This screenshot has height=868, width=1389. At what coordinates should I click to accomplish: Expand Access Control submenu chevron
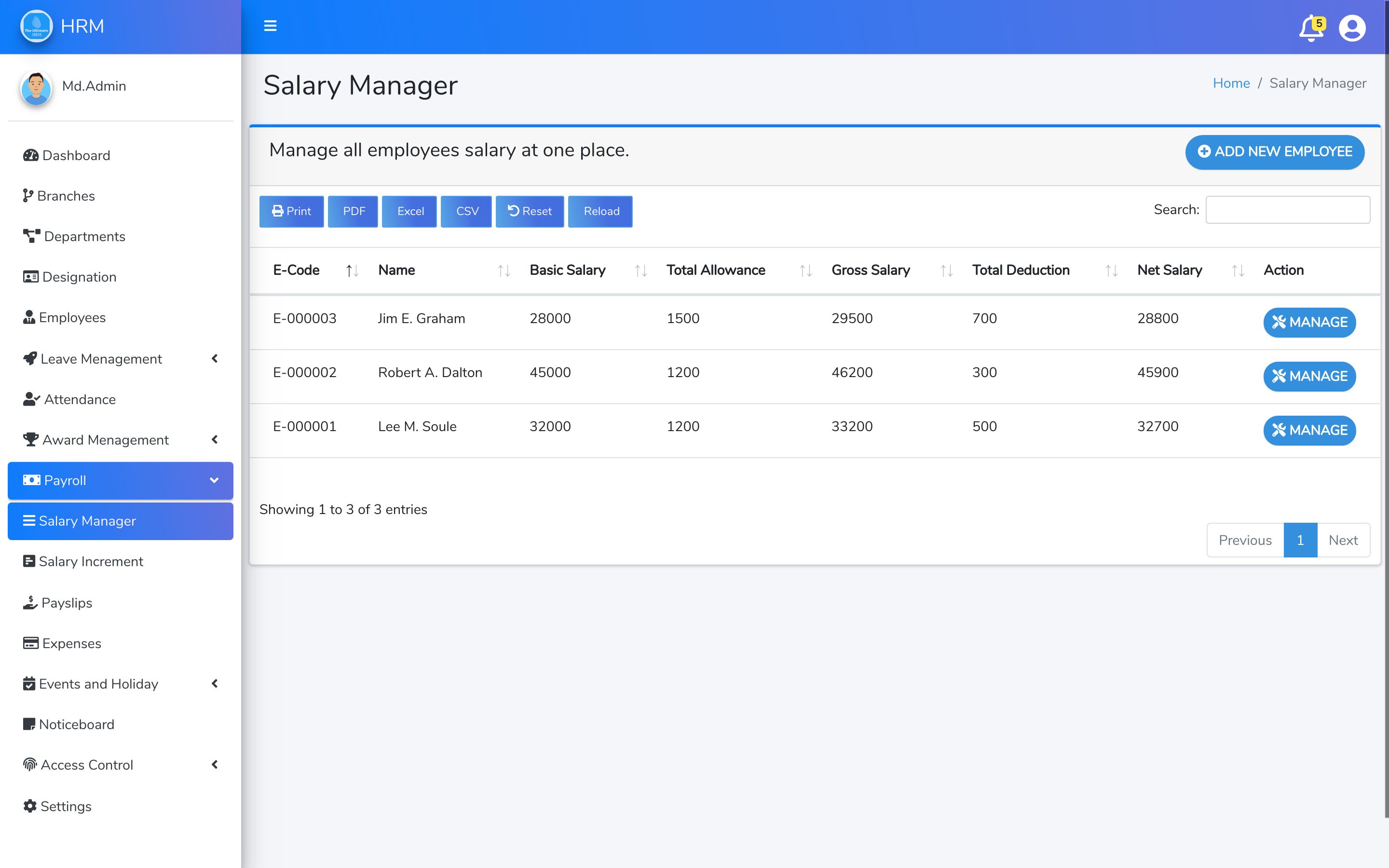point(215,765)
